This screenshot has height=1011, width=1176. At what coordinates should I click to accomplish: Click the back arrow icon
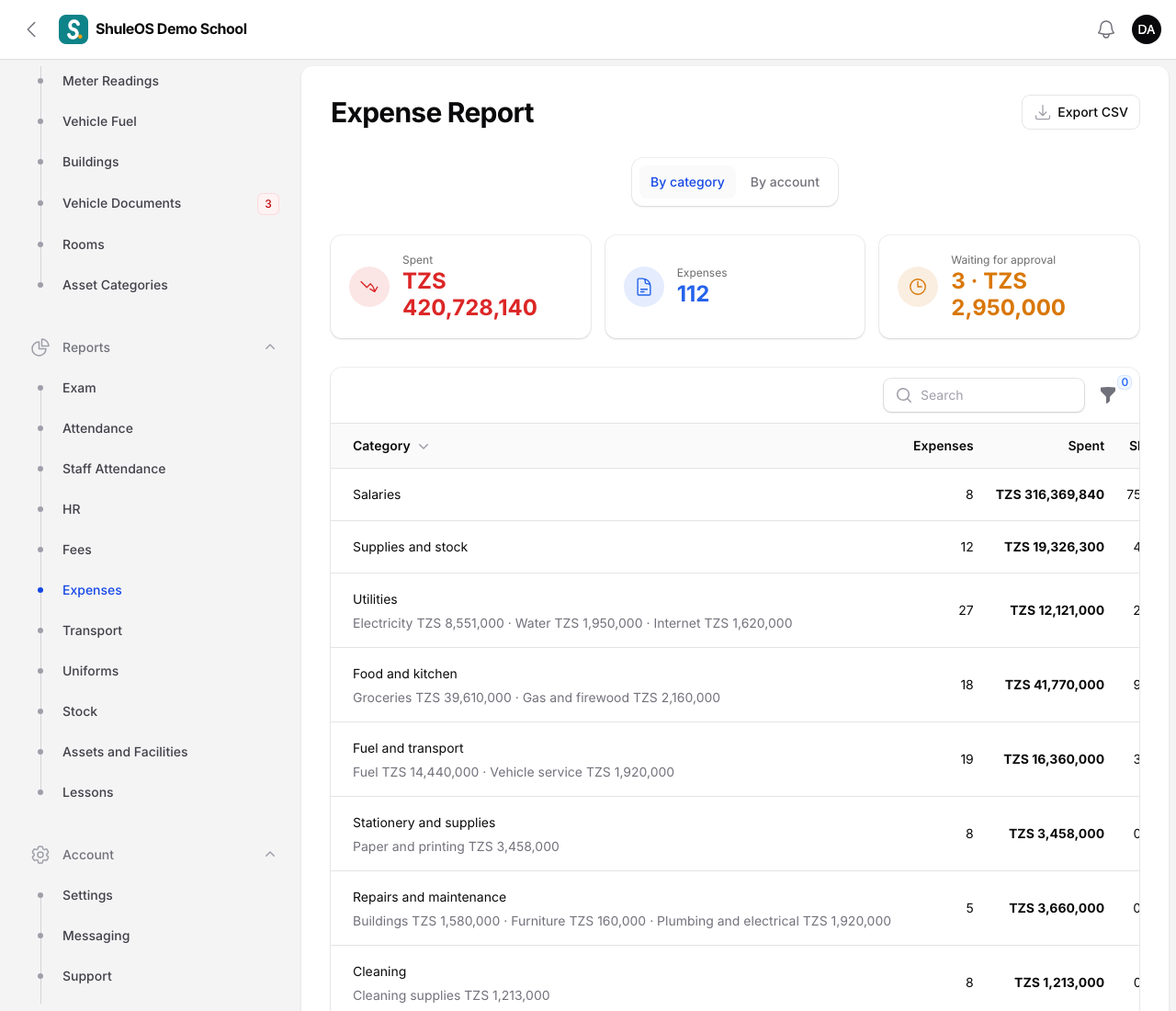click(32, 29)
